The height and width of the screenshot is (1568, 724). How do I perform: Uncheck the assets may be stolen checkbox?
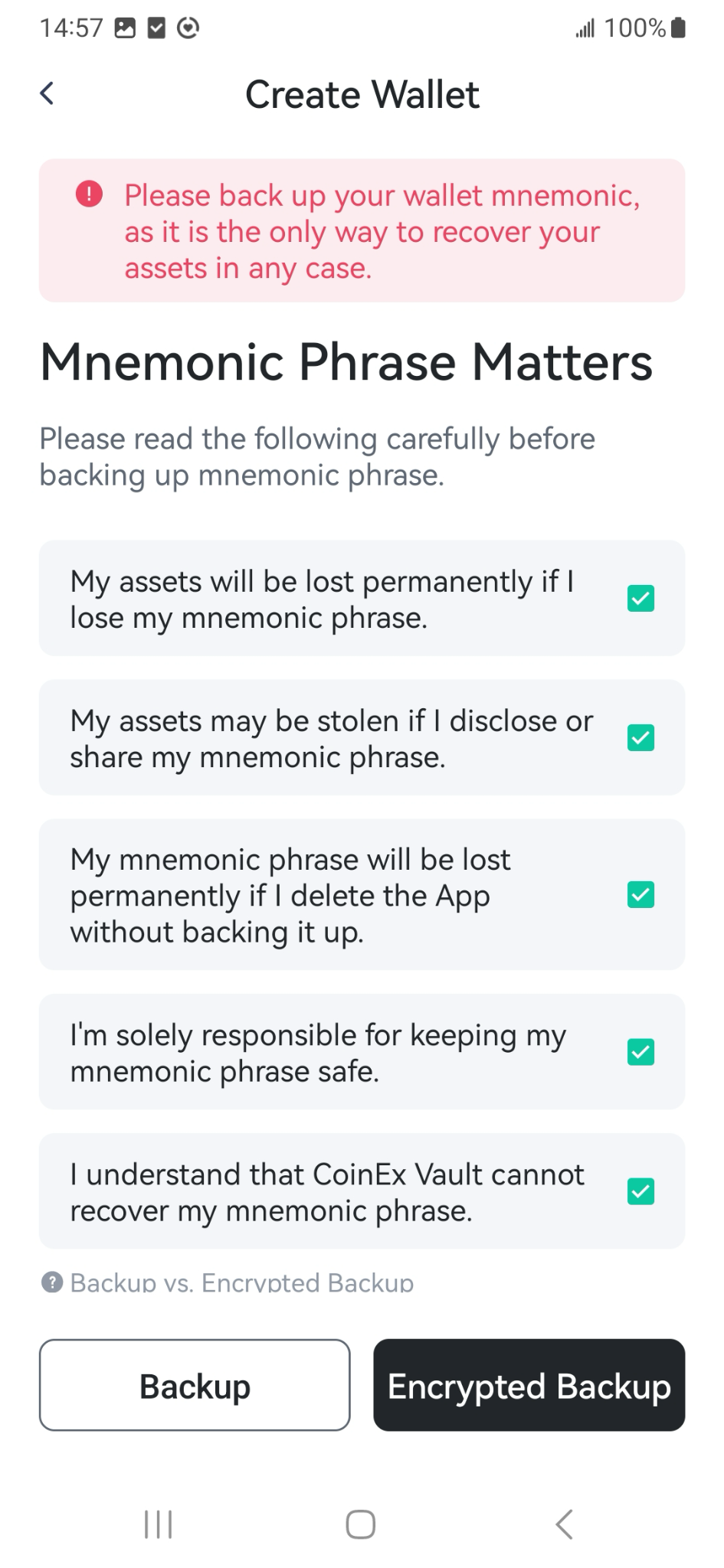(640, 738)
